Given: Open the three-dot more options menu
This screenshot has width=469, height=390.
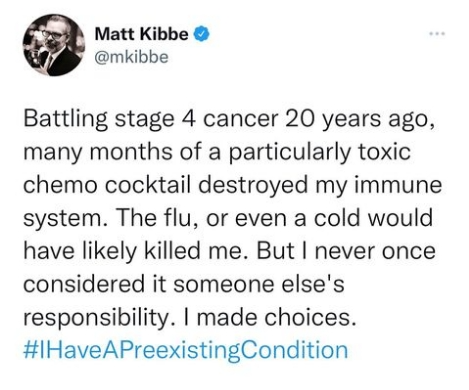Looking at the screenshot, I should [437, 34].
